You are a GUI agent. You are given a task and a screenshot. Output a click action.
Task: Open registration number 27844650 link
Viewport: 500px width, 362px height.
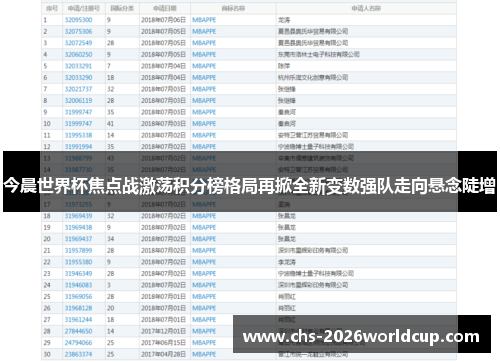[78, 331]
